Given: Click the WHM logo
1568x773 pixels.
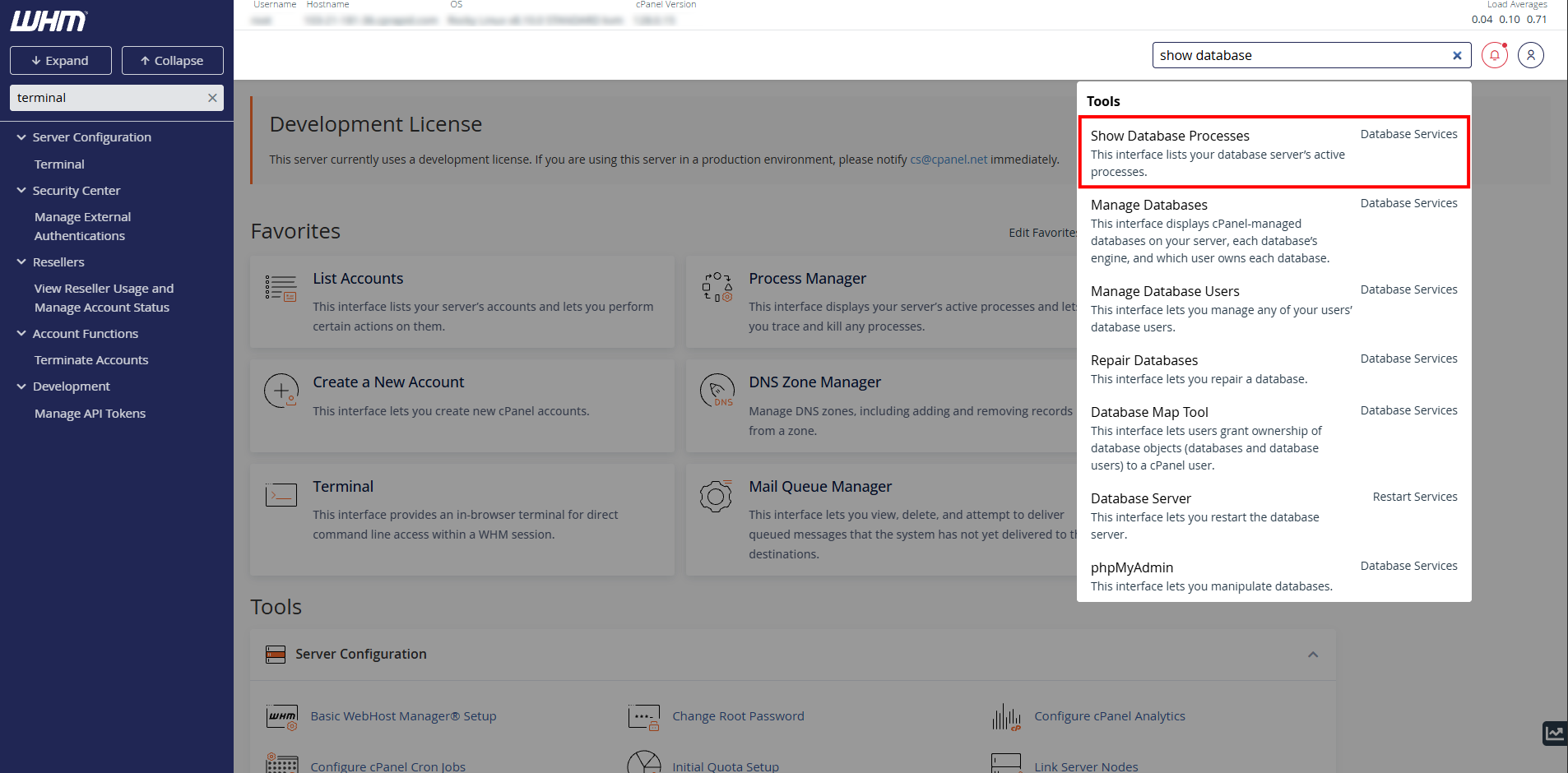Looking at the screenshot, I should click(49, 21).
